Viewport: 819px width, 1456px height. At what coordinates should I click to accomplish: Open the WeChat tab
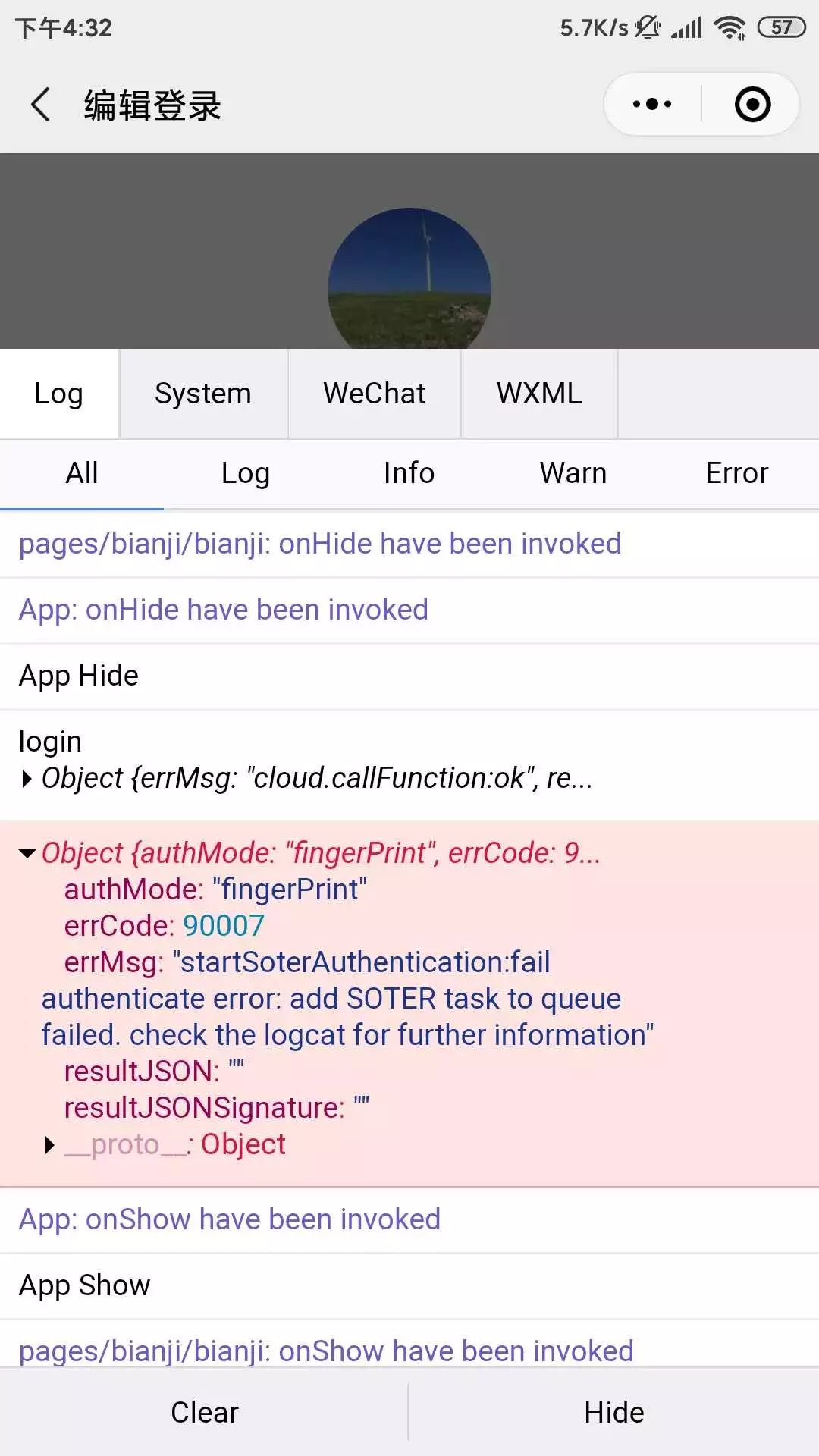[x=375, y=394]
